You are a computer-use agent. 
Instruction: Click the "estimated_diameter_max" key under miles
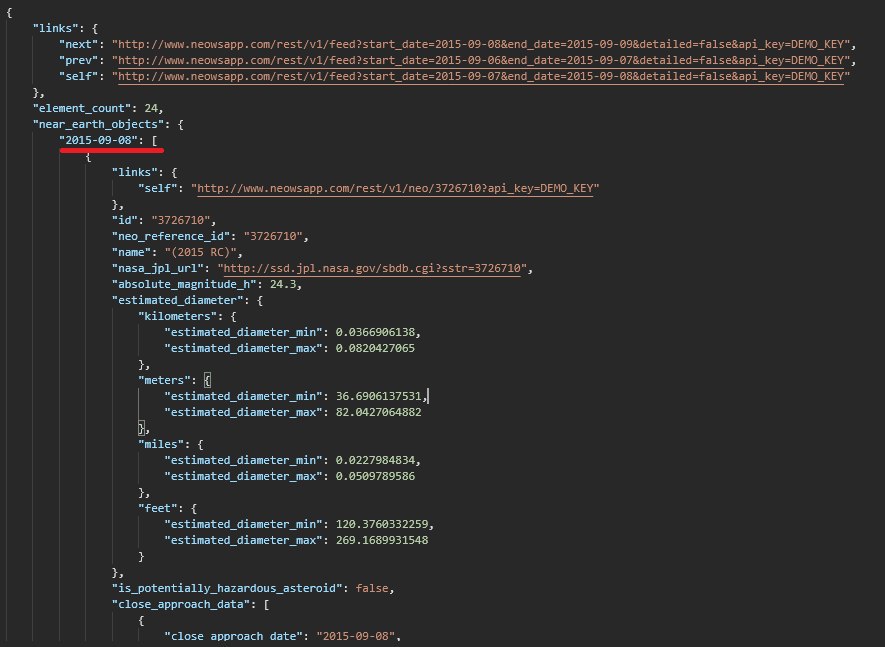(x=243, y=476)
